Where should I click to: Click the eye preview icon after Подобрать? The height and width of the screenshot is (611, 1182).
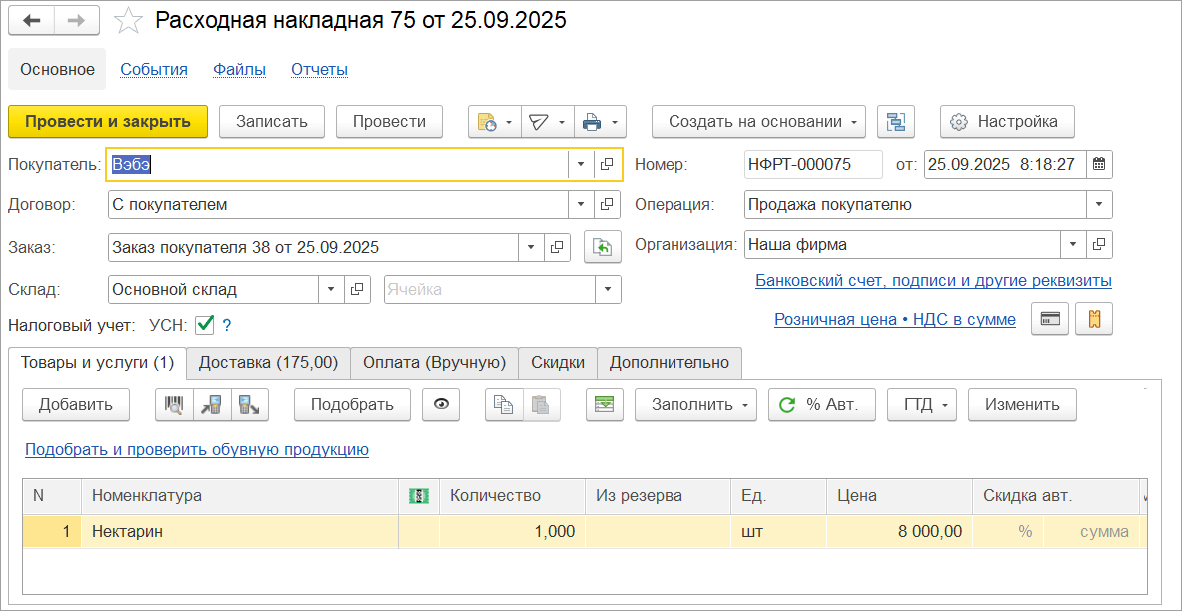tap(441, 404)
